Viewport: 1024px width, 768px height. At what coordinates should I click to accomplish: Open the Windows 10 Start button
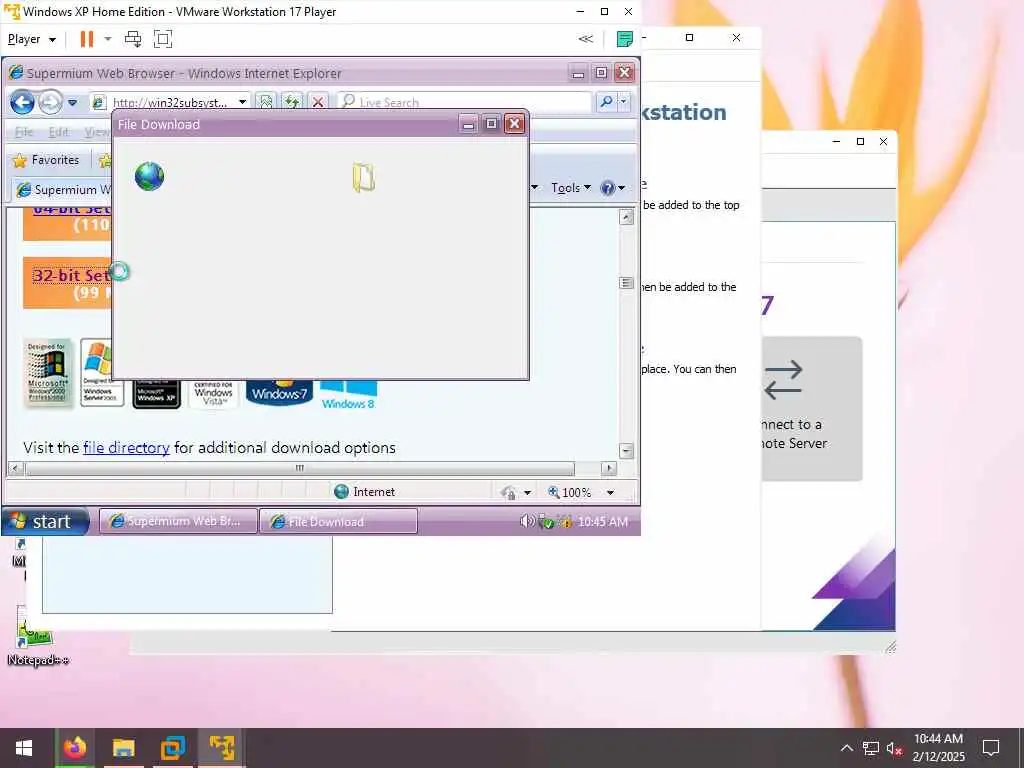click(x=24, y=748)
